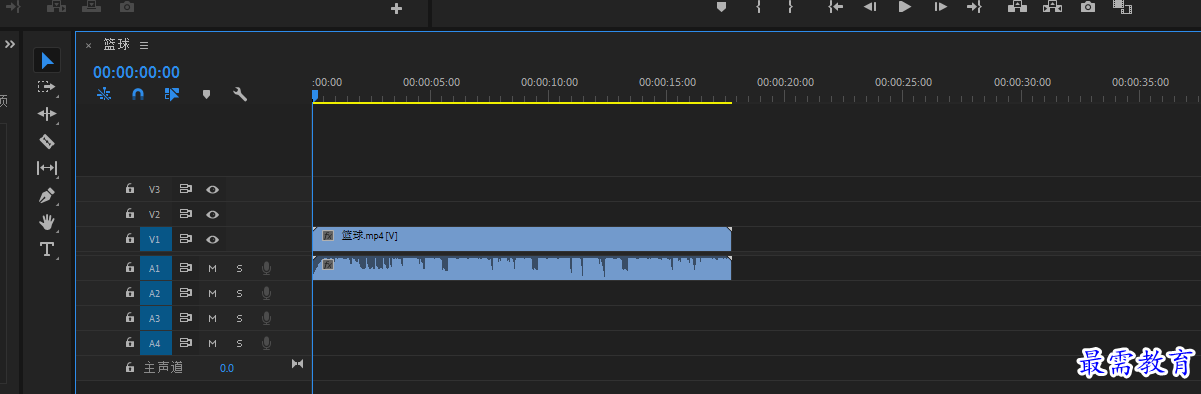Select the 篮球.mp4 [V] video clip
The height and width of the screenshot is (394, 1201).
click(522, 238)
